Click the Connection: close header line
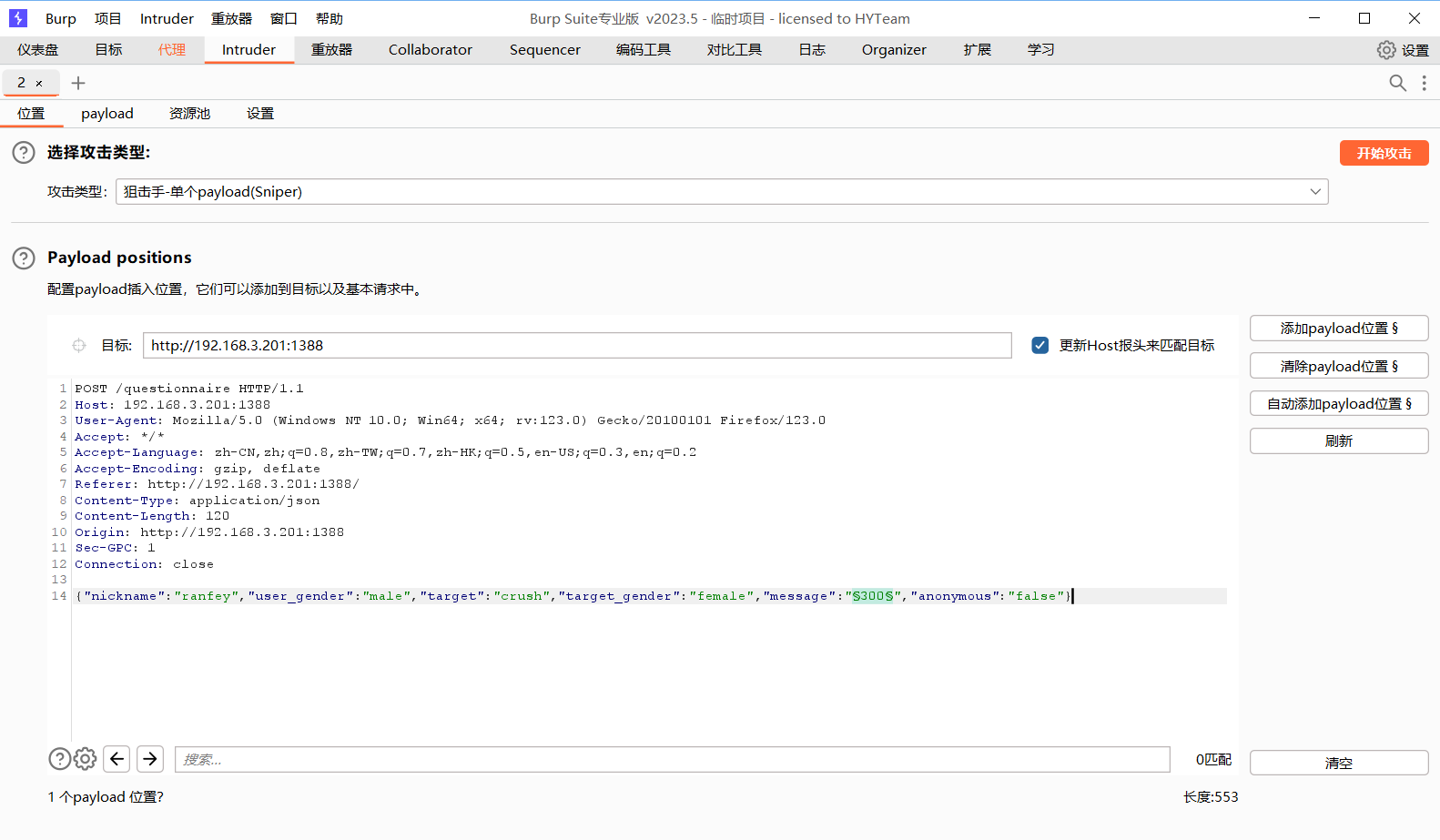Image resolution: width=1440 pixels, height=840 pixels. (144, 564)
